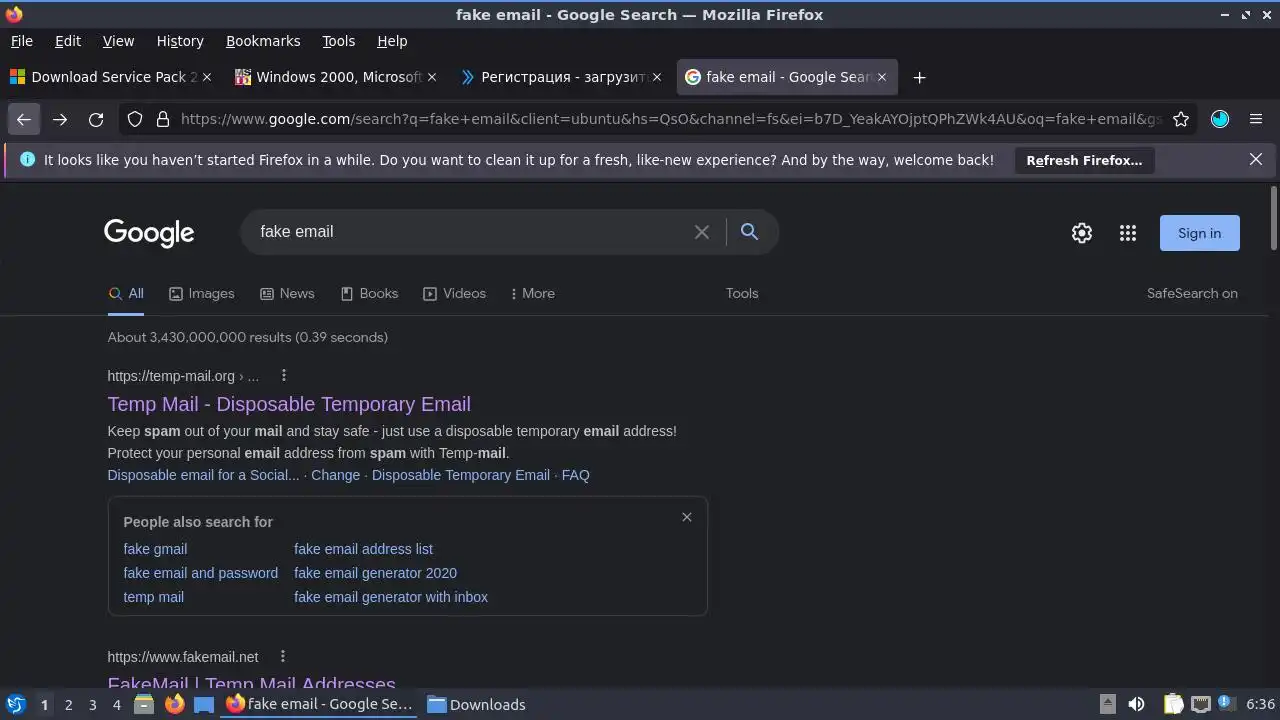
Task: Reload the current page
Action: [96, 119]
